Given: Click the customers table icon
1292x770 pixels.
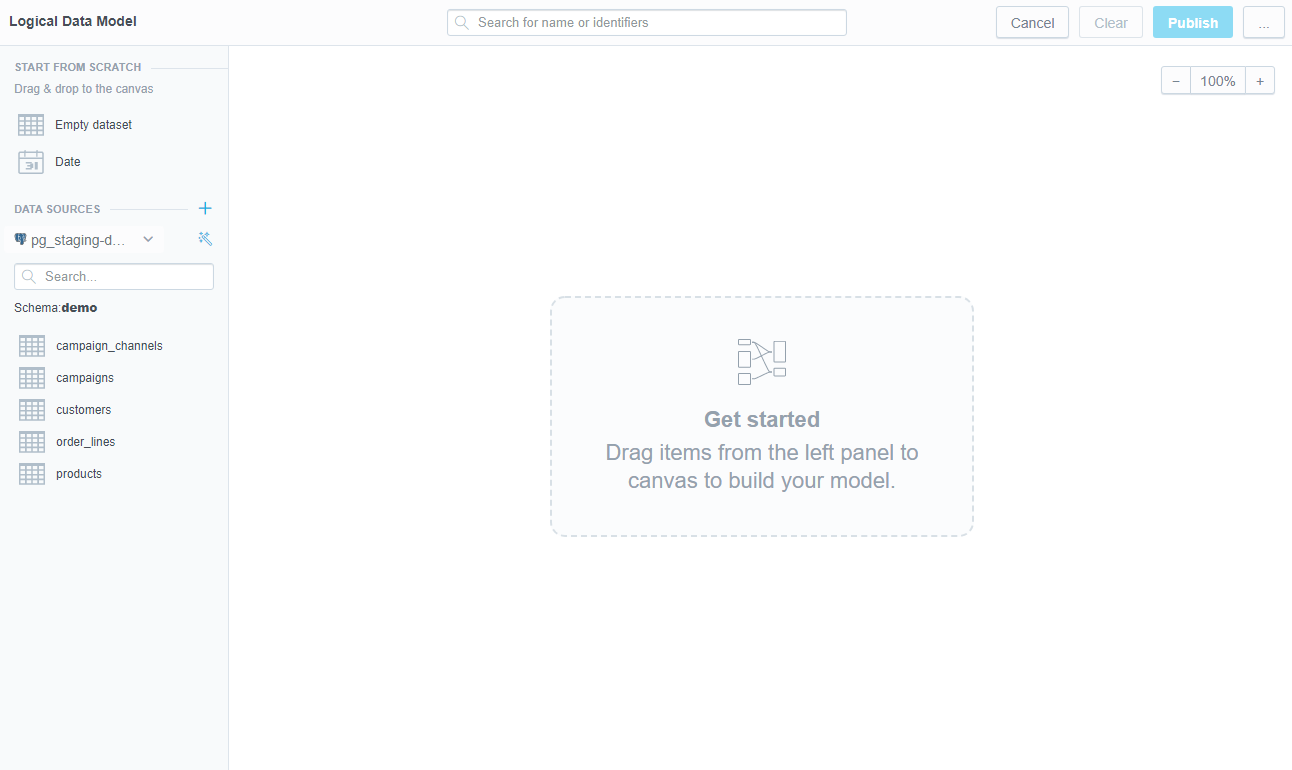Looking at the screenshot, I should point(32,410).
